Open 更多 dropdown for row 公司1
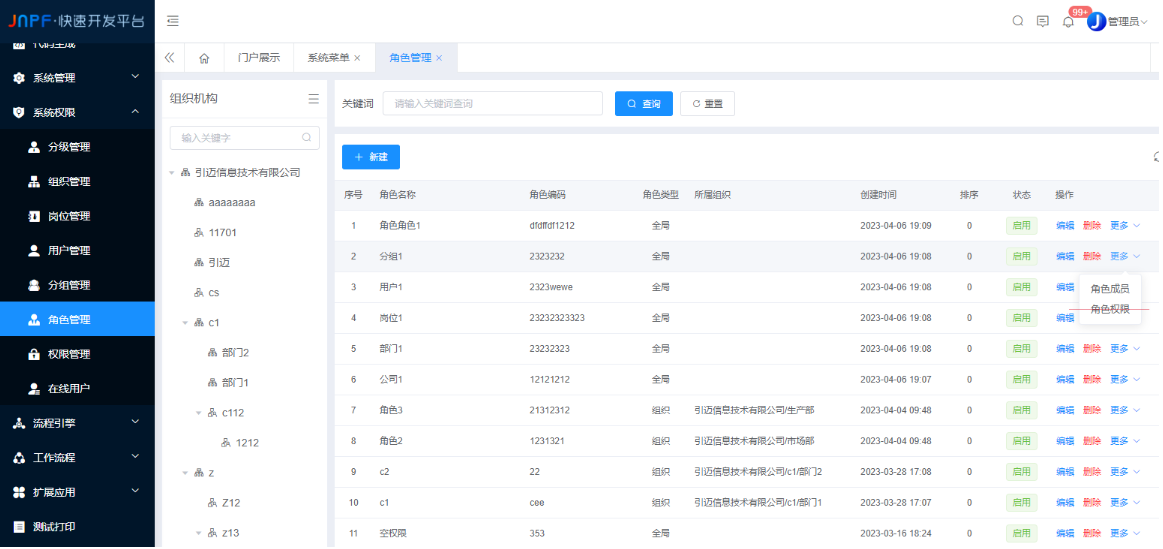This screenshot has height=549, width=1163. (1124, 380)
